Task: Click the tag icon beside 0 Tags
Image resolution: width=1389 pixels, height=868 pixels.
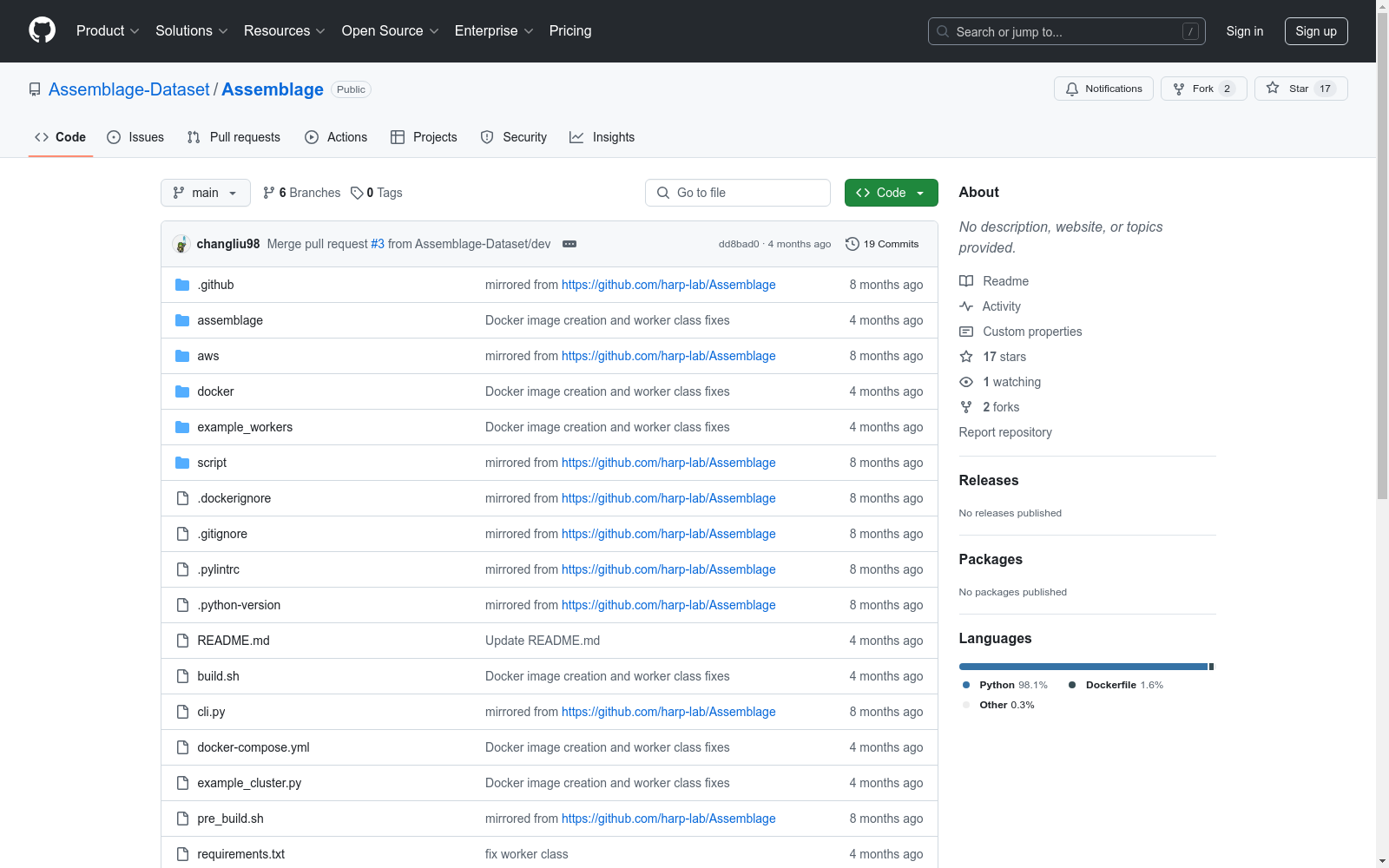Action: click(357, 193)
